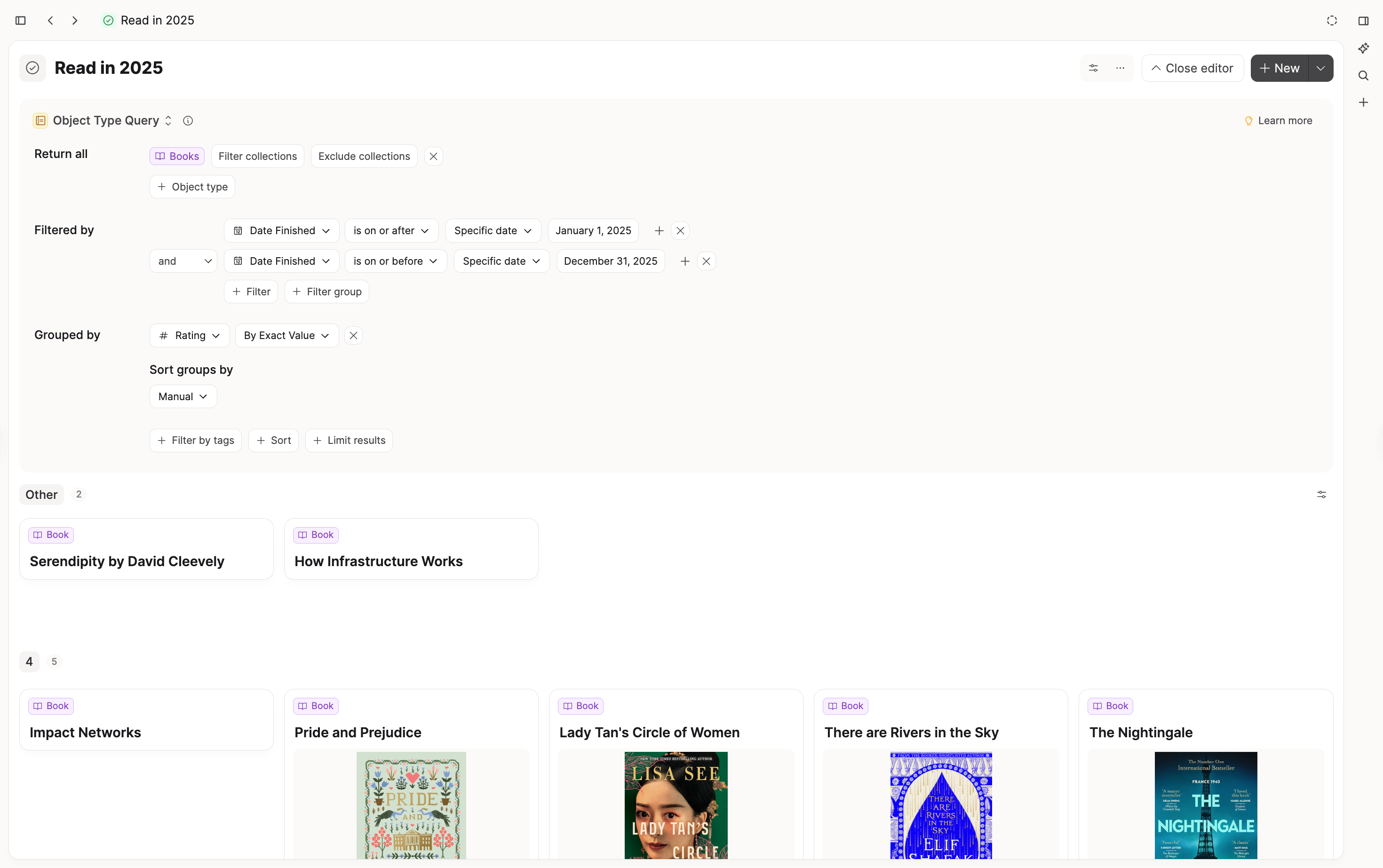
Task: Edit the January 1, 2025 date value
Action: (x=593, y=230)
